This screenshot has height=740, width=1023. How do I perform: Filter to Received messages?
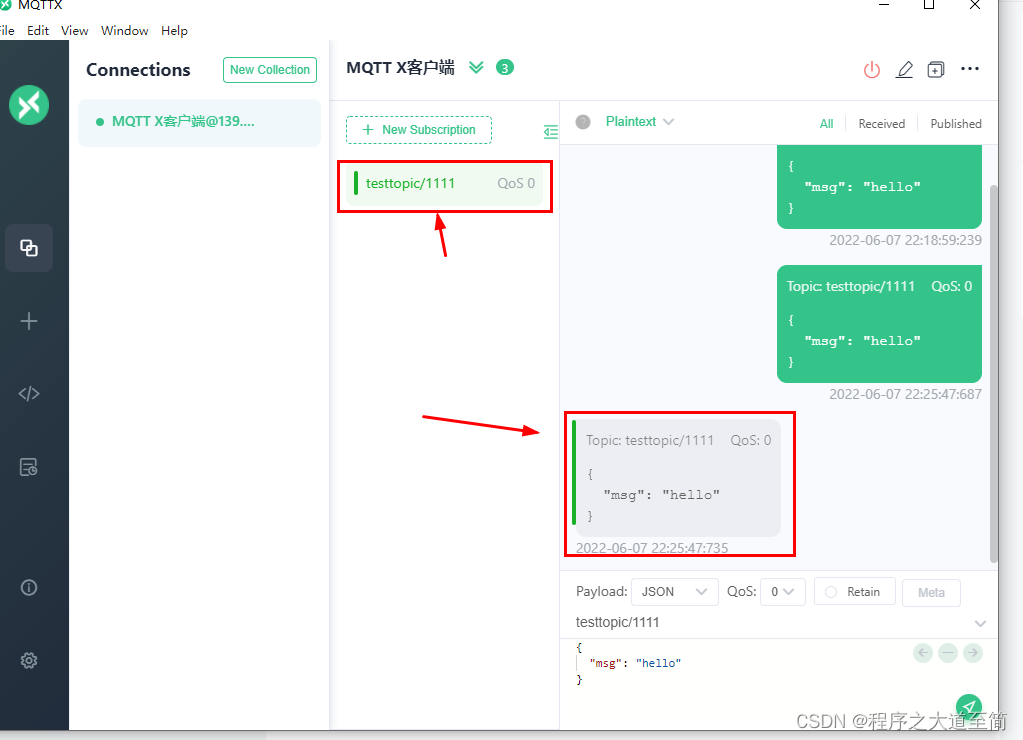881,123
